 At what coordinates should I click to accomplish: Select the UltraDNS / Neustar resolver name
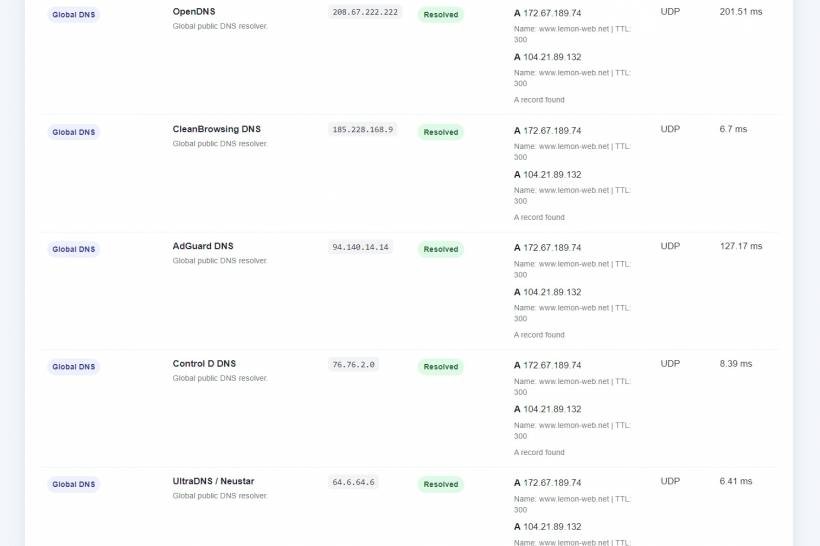pos(213,481)
